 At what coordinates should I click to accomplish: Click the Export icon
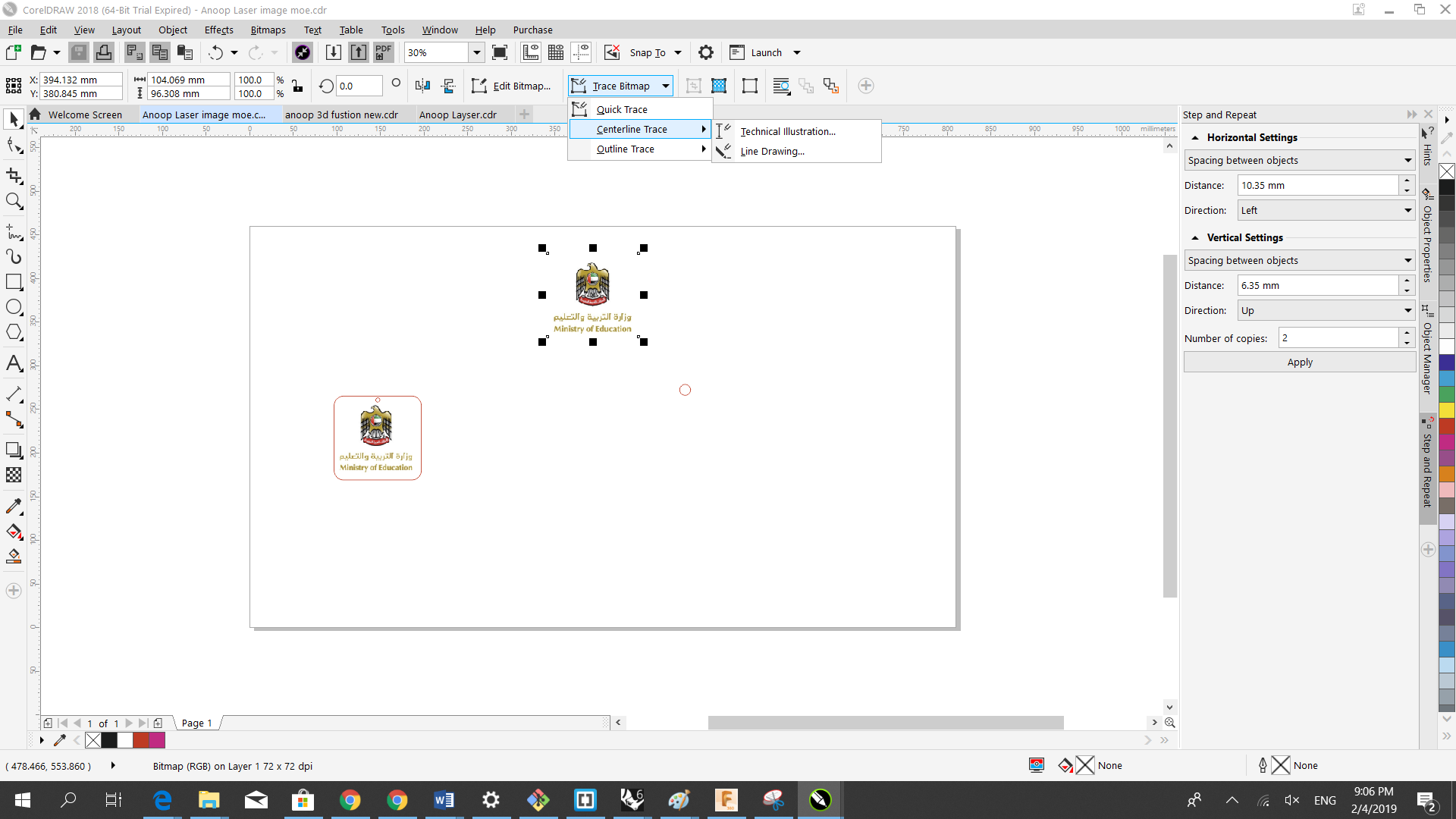coord(359,52)
